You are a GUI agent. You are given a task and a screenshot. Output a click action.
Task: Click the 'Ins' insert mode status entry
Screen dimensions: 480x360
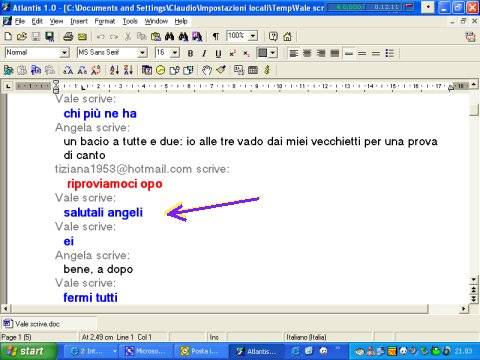pos(214,337)
